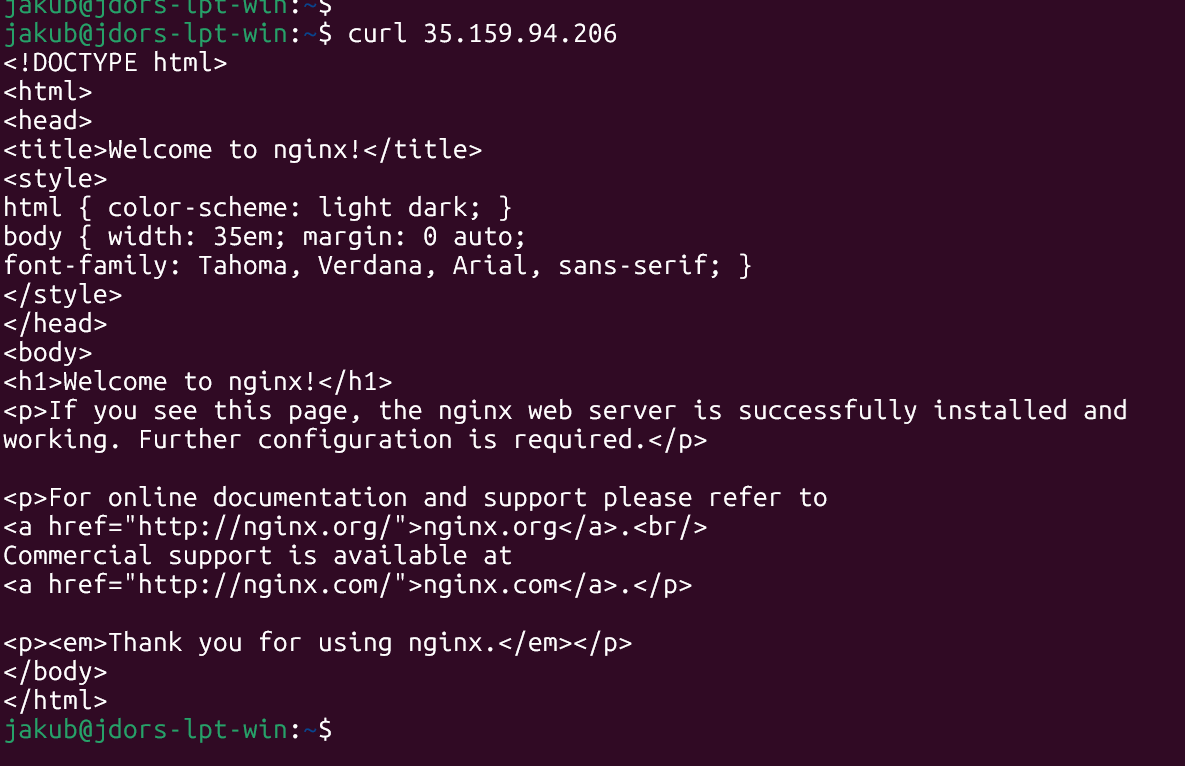The height and width of the screenshot is (766, 1185).
Task: Click the opening <style> tag
Action: tap(55, 179)
